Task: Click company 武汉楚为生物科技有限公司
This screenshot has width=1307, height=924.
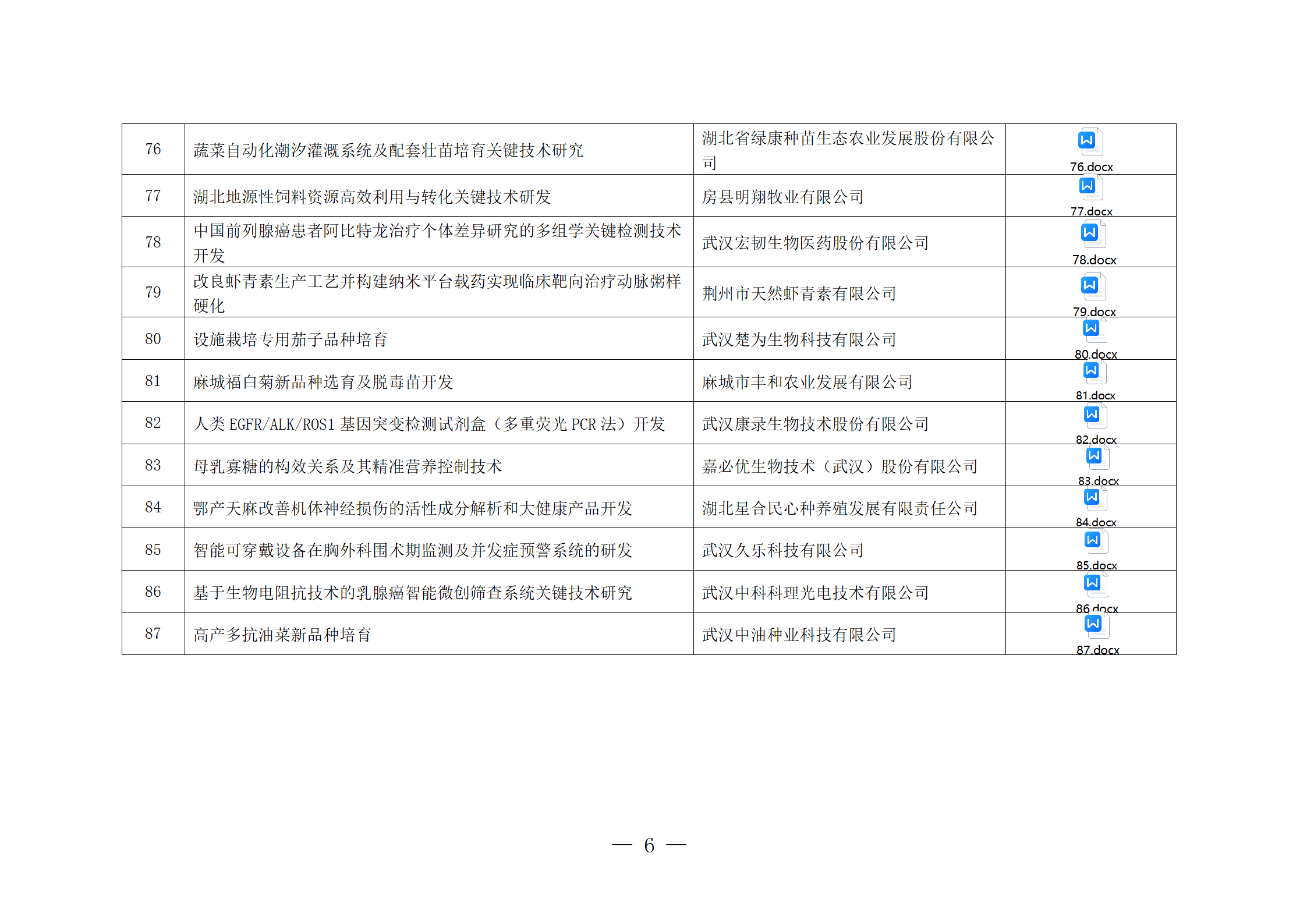Action: (799, 339)
